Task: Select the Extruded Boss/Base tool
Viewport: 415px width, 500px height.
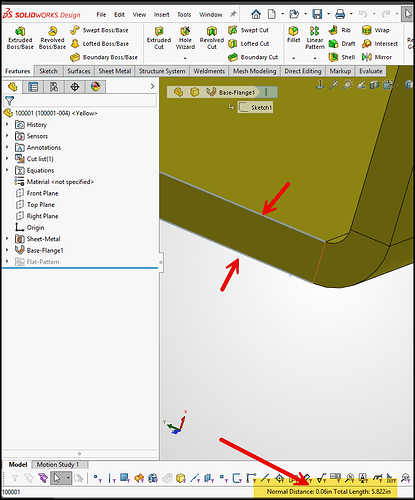Action: [x=20, y=38]
